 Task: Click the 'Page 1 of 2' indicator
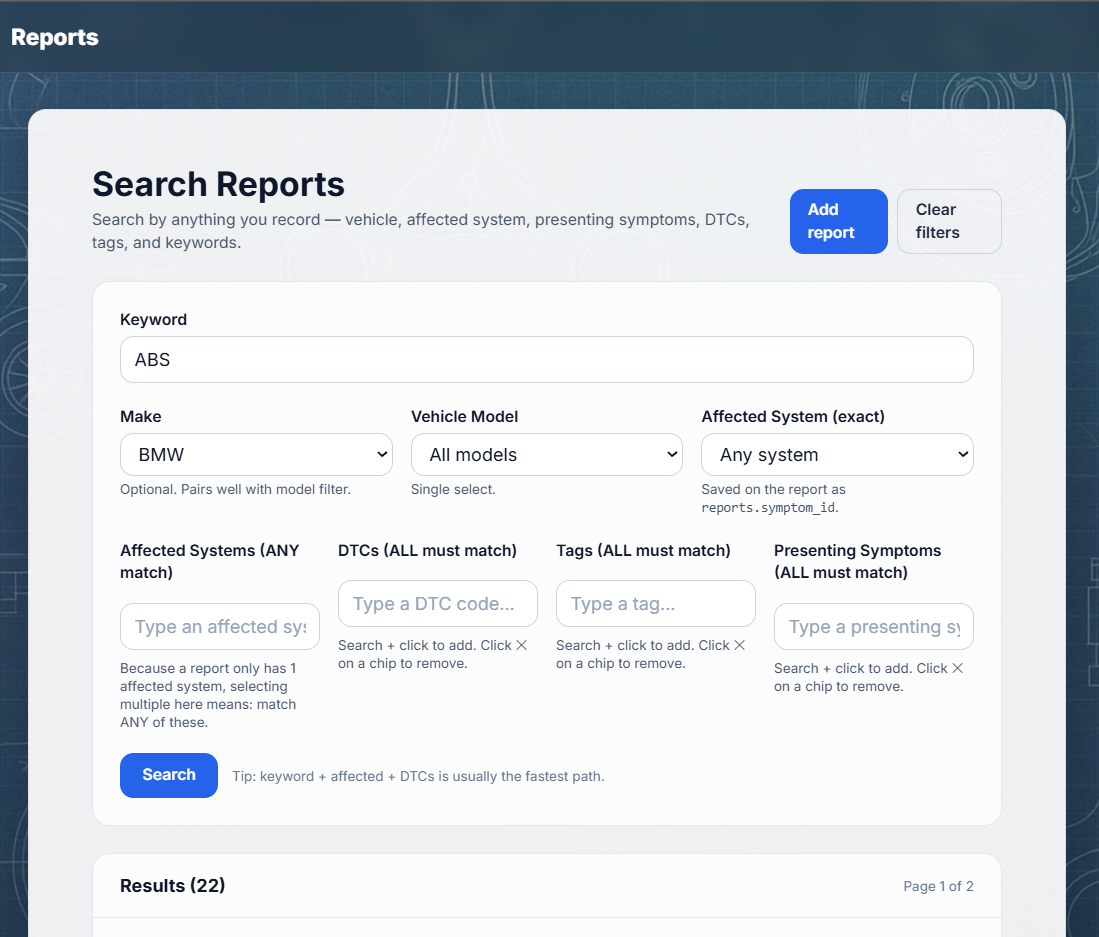[x=938, y=886]
